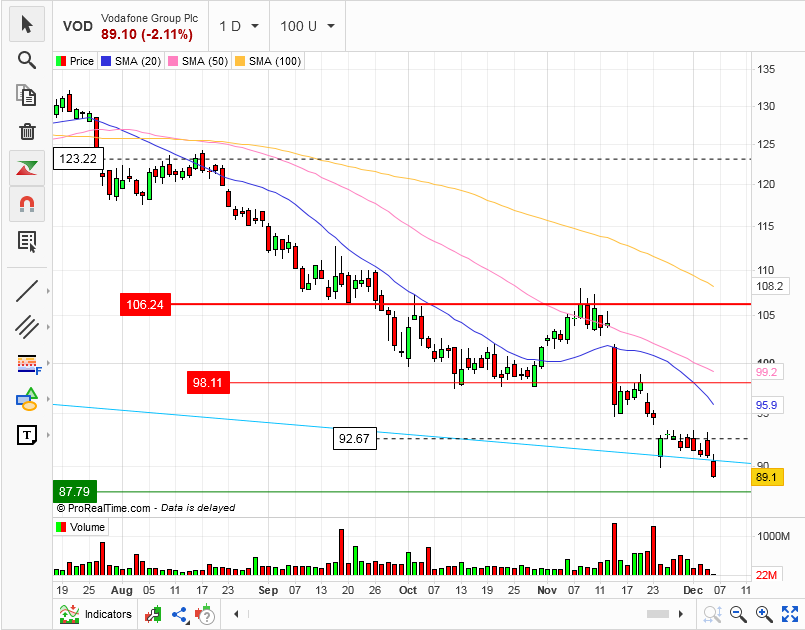Click the blue fullscreen expand icon

(790, 614)
